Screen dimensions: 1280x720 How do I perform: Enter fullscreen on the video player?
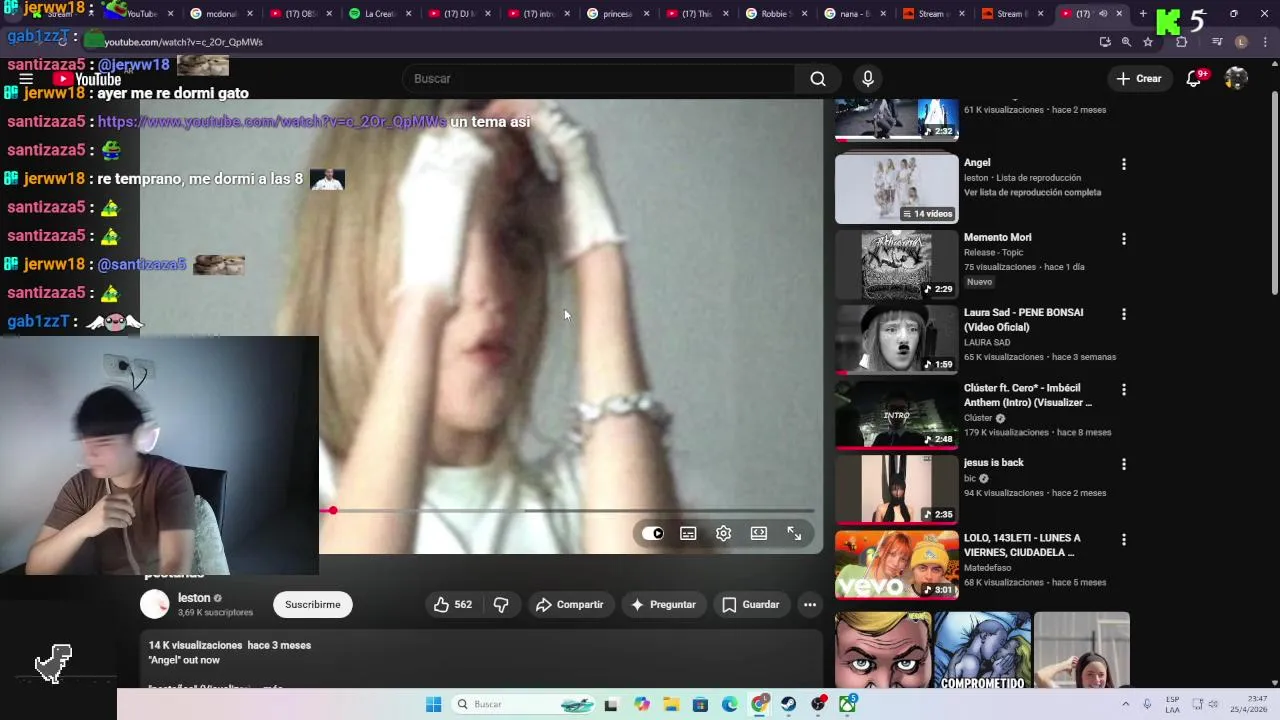click(794, 533)
